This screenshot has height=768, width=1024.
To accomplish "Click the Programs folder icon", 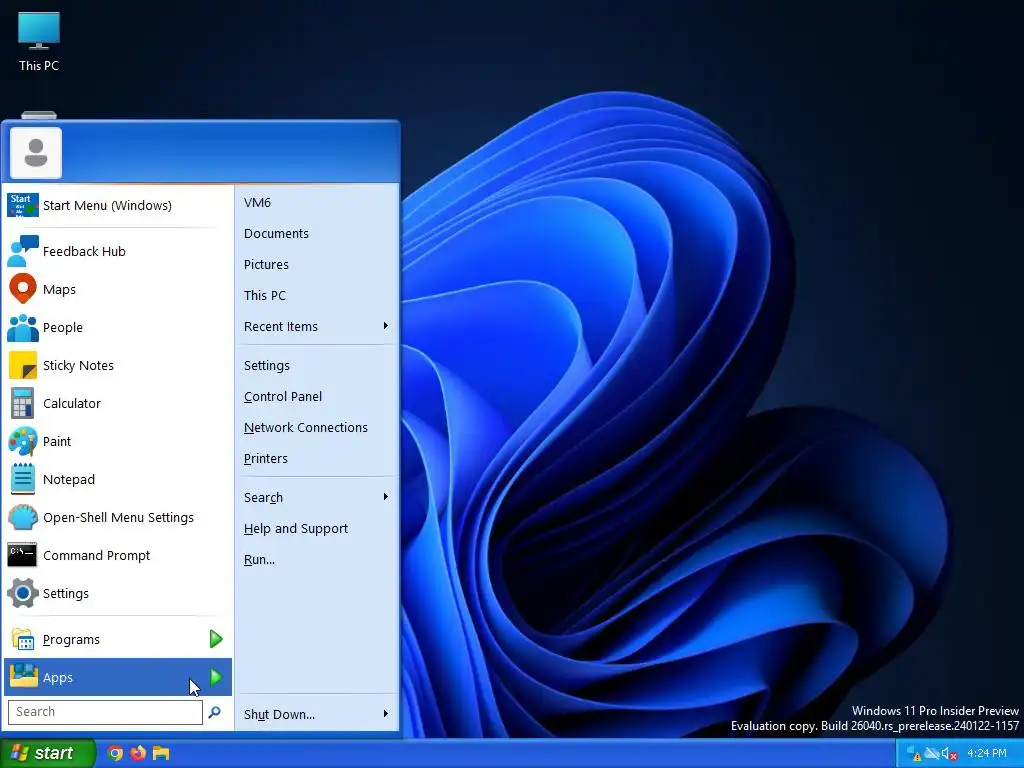I will [x=23, y=639].
